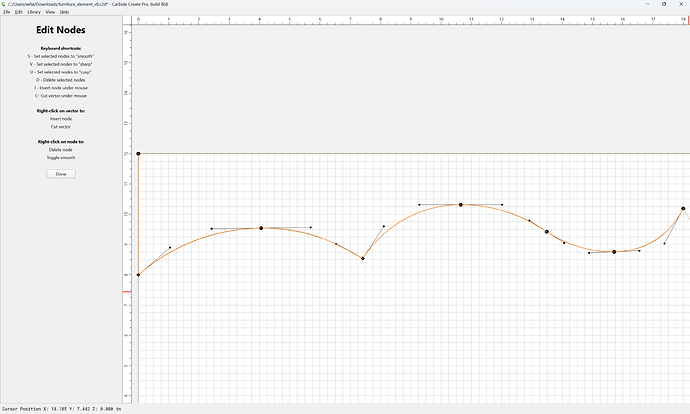Click the 'D - Delete selected nodes' text
Image resolution: width=690 pixels, height=414 pixels.
(x=61, y=80)
